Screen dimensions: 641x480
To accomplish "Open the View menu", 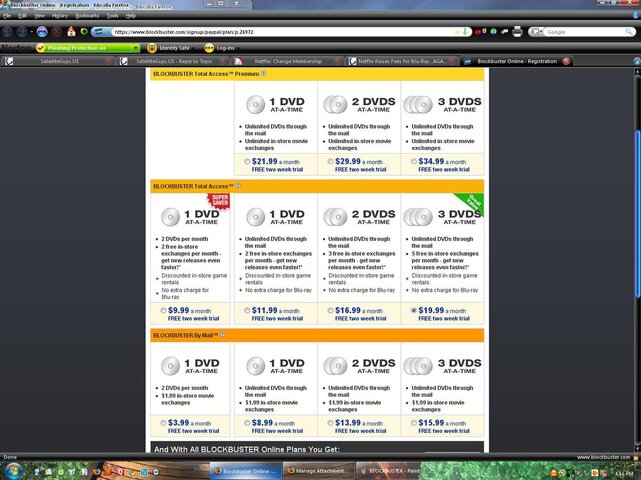I will coord(40,16).
